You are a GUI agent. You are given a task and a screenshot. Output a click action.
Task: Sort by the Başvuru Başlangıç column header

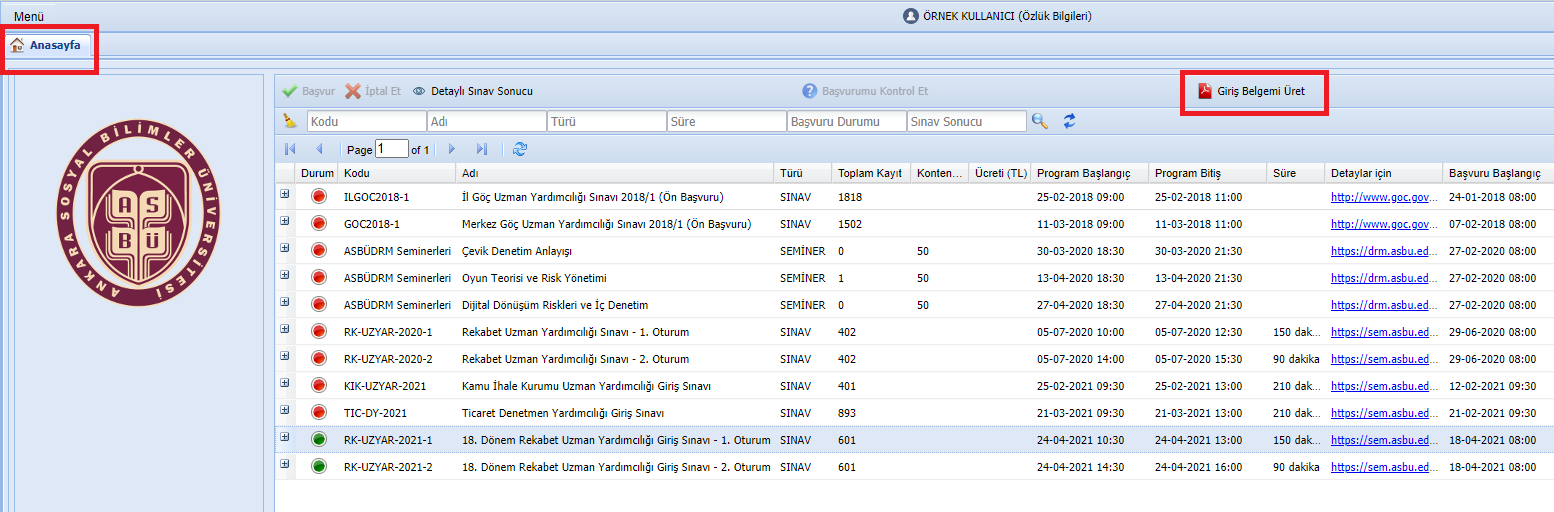1498,173
